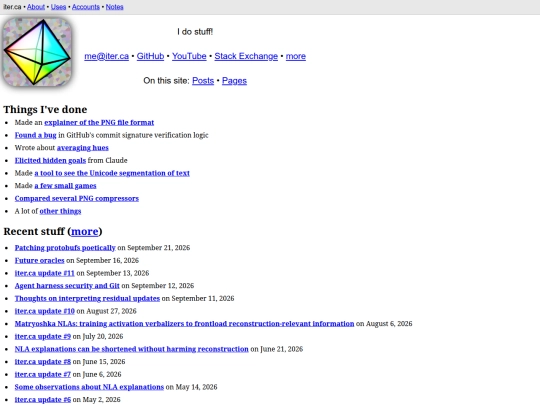Open the About page in top nav
540x405 pixels.
[x=36, y=7]
